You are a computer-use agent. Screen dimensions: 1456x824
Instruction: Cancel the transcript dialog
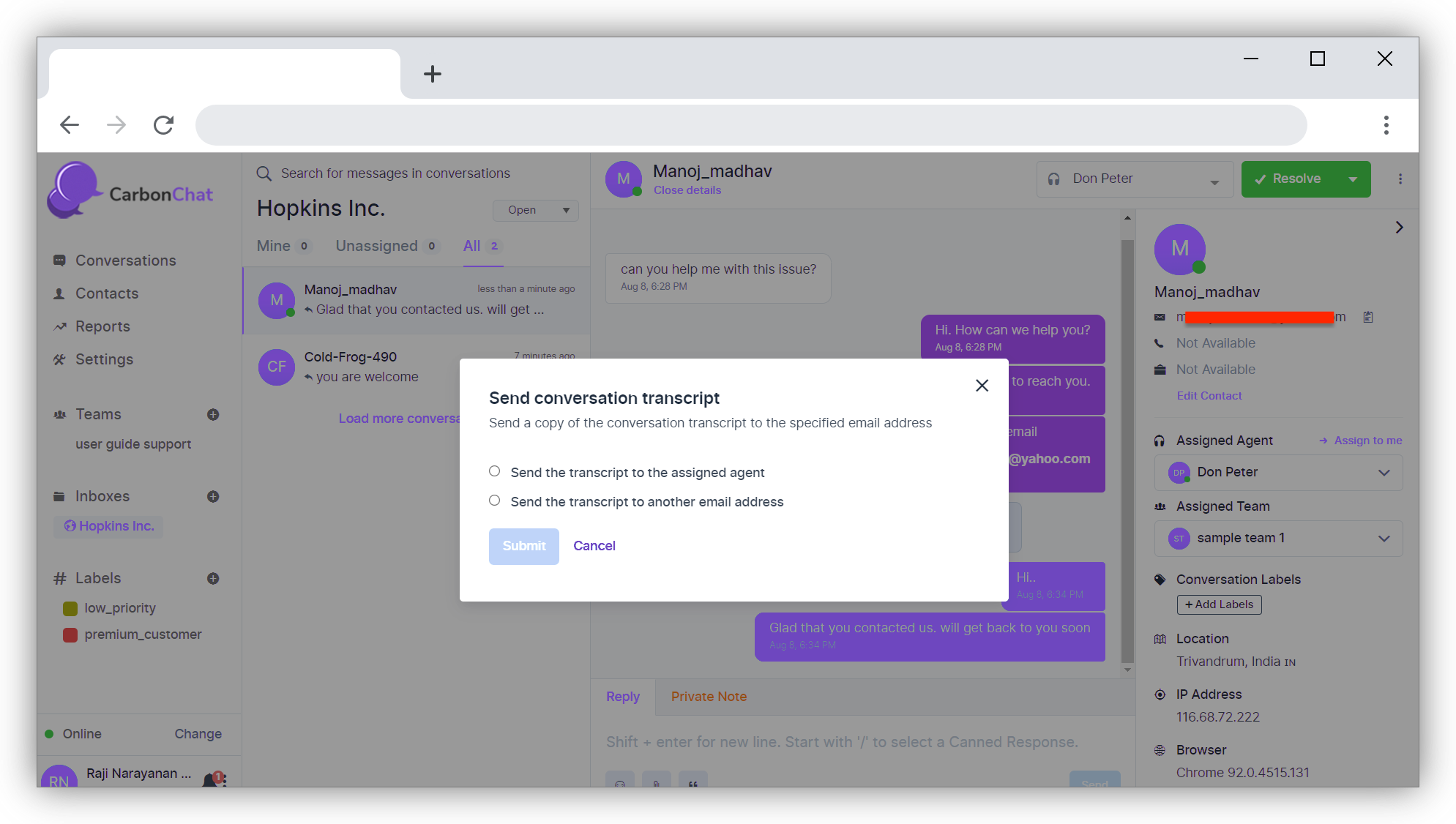[x=594, y=546]
